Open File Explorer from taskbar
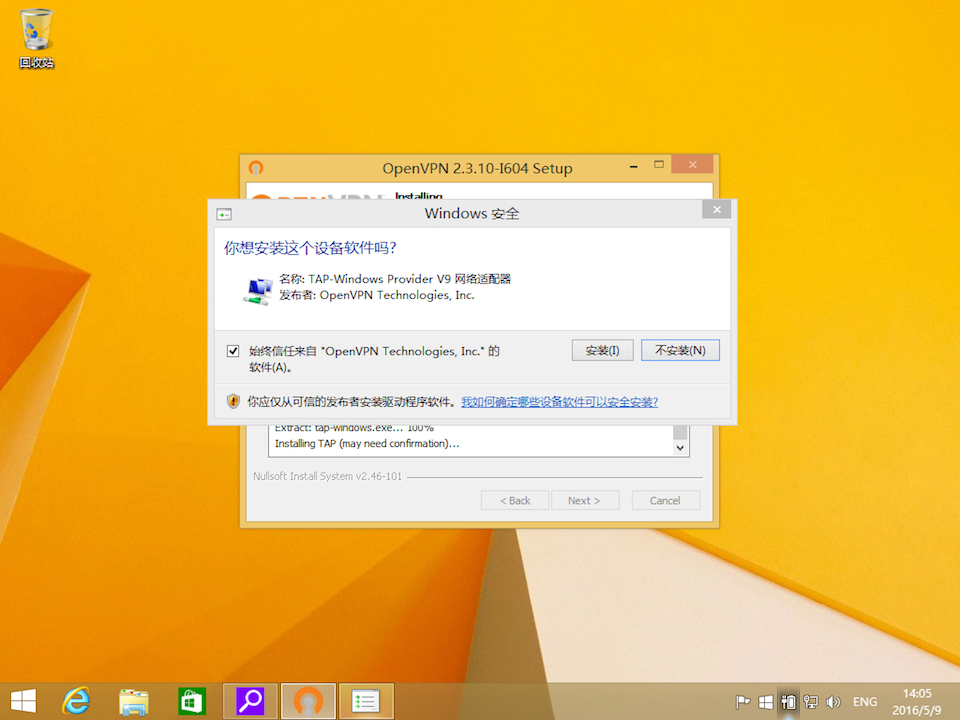 [133, 702]
